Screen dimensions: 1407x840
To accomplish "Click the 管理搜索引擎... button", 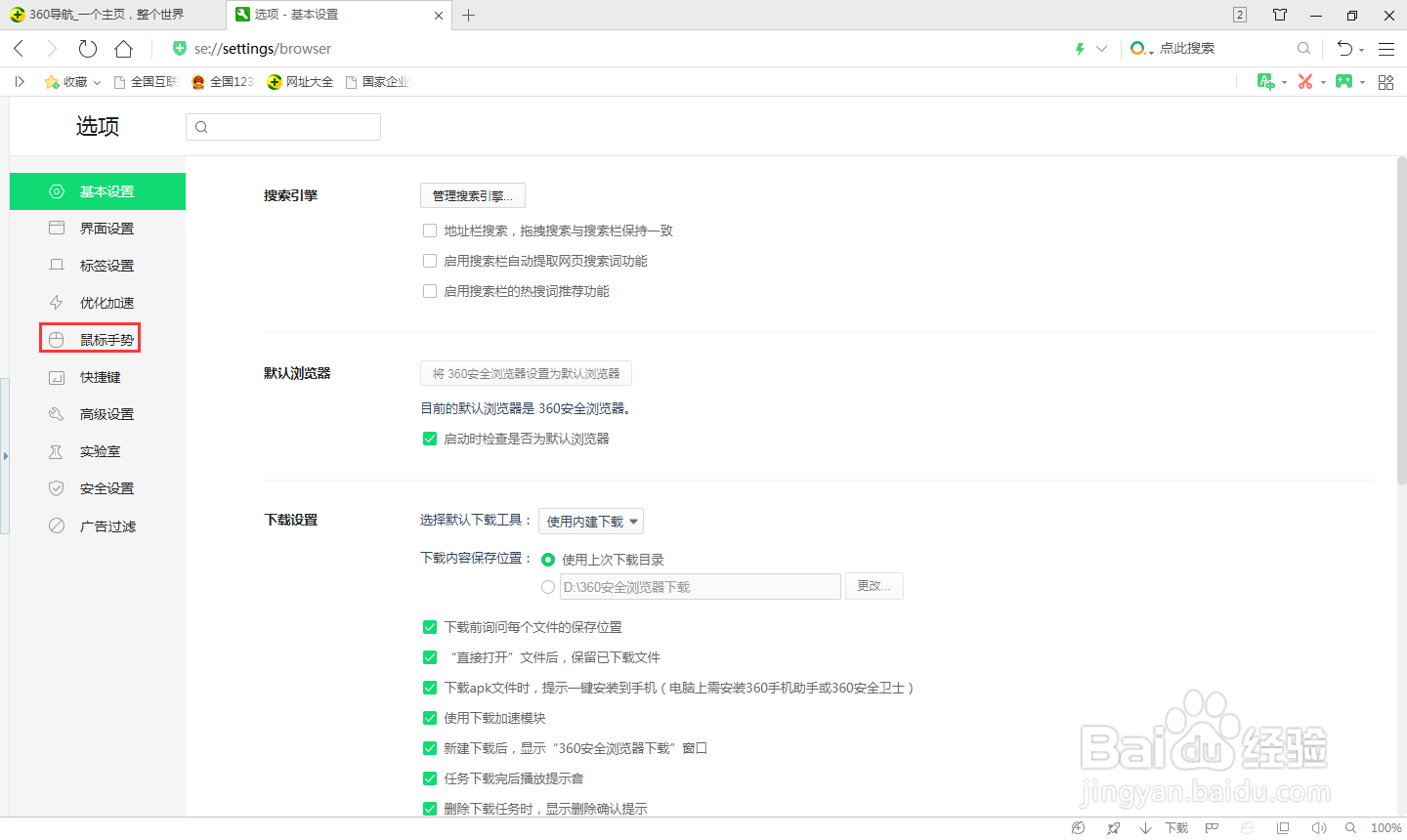I will click(x=473, y=195).
